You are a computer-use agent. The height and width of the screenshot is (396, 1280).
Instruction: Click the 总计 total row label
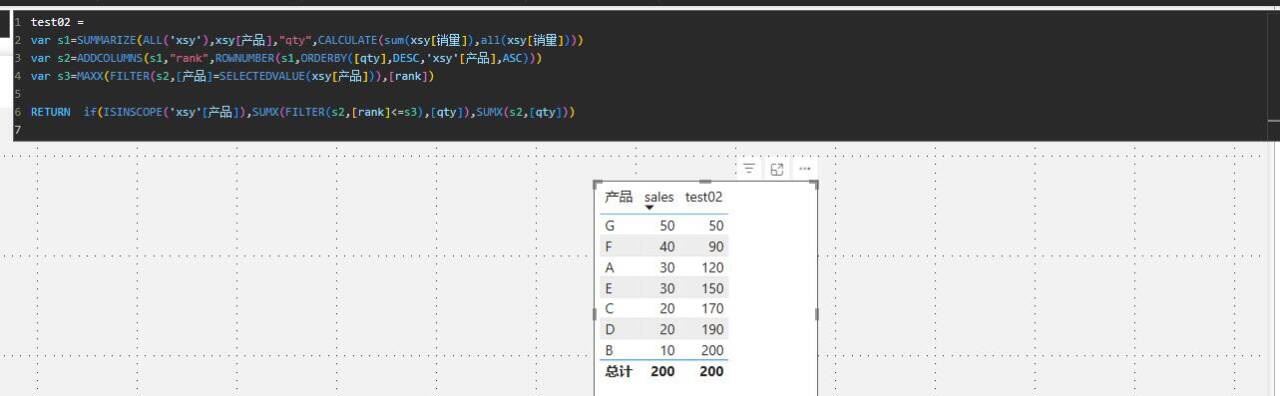(x=618, y=371)
